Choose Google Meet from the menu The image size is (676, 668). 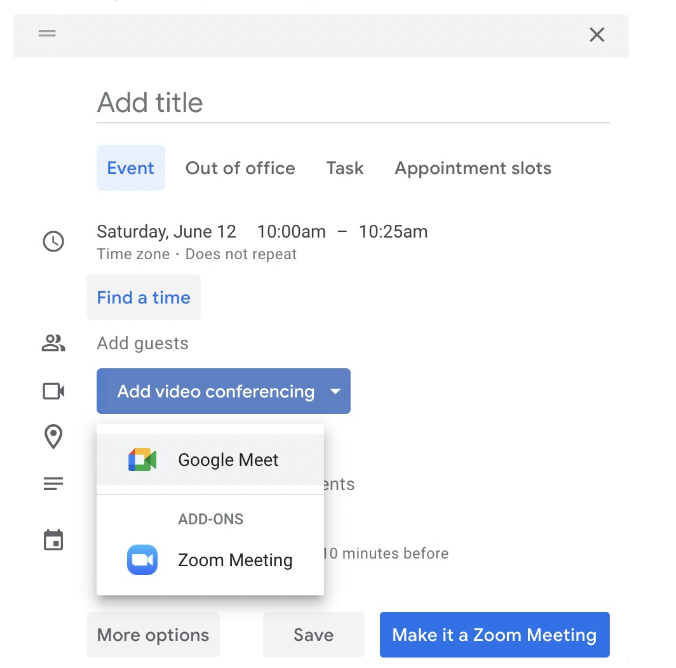(x=210, y=460)
